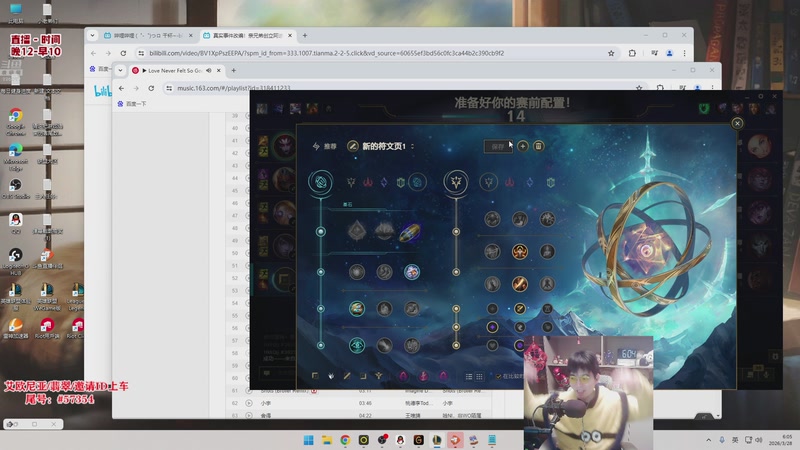Select the last rune in the bottom Inspiration row
Viewport: 800px width, 450px height.
pyautogui.click(x=412, y=345)
